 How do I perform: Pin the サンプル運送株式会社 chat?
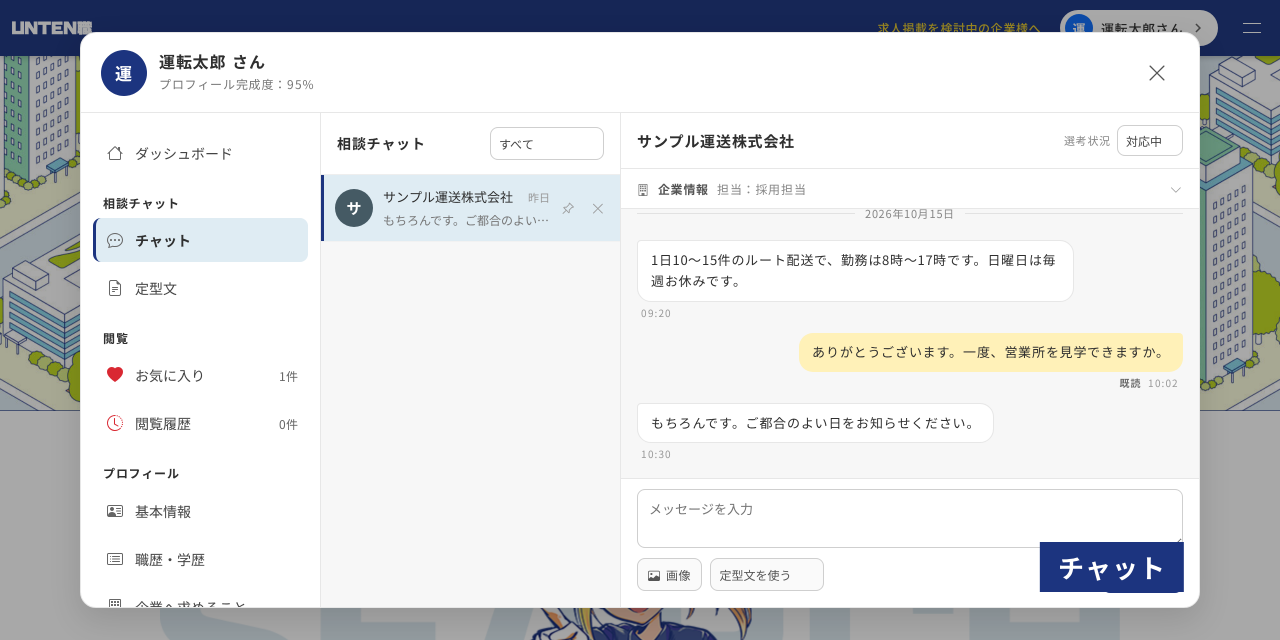(568, 208)
